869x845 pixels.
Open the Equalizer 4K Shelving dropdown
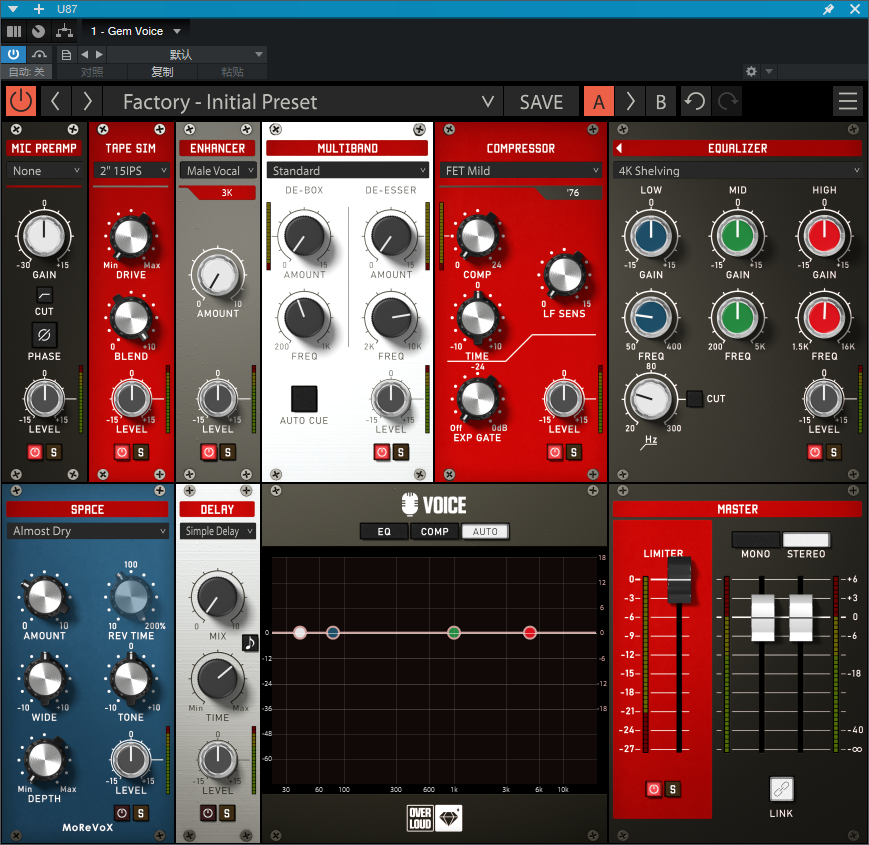(x=737, y=171)
